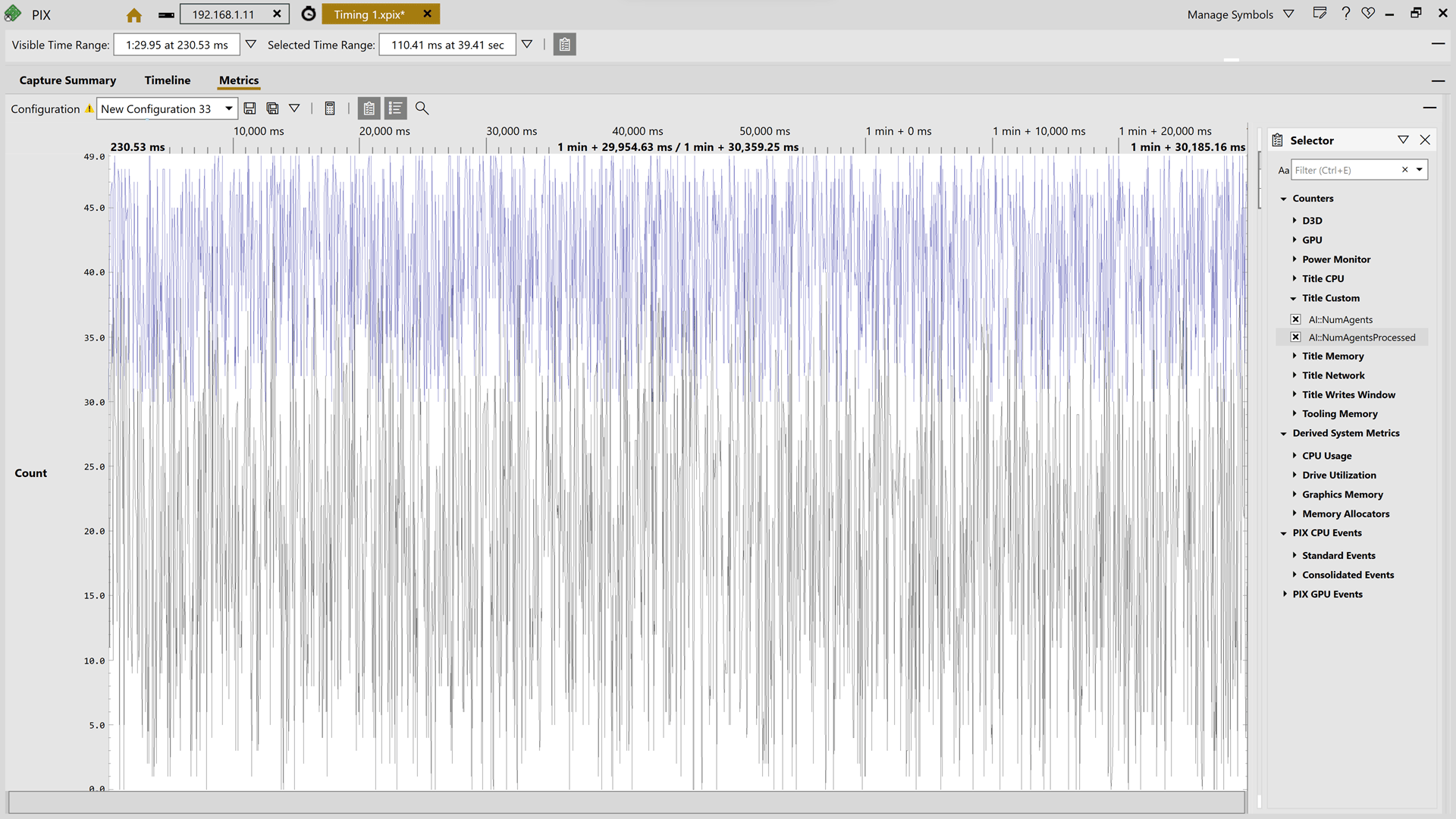Click the horizontal scrollbar below the graph

pos(626,802)
